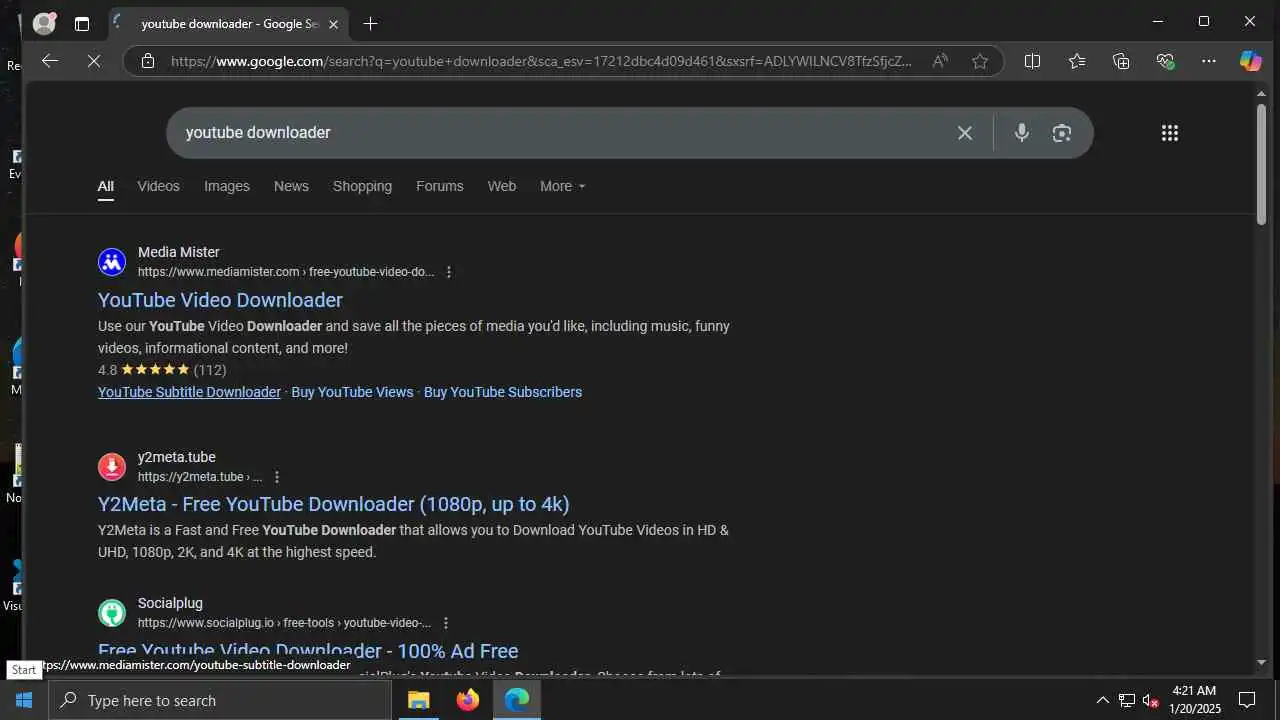Open Buy YouTube Views sublink

352,392
